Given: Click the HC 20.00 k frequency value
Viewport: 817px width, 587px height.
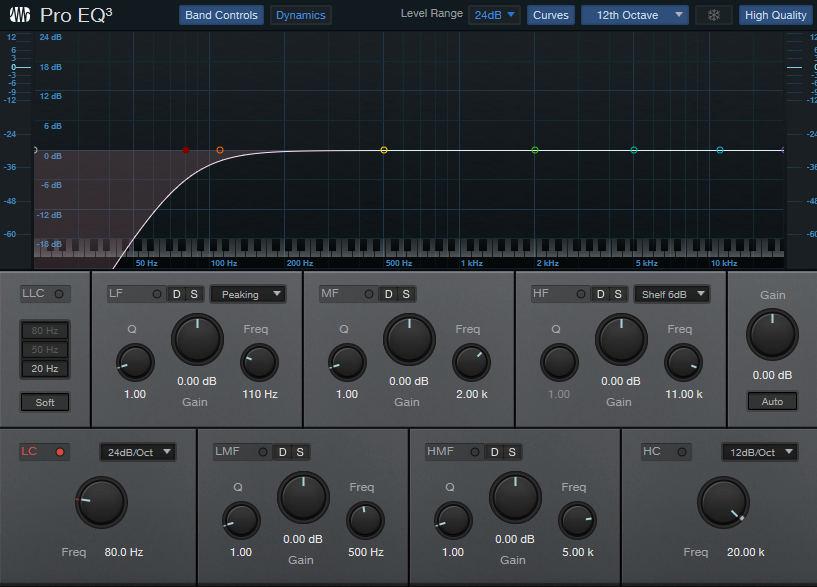Looking at the screenshot, I should 746,552.
